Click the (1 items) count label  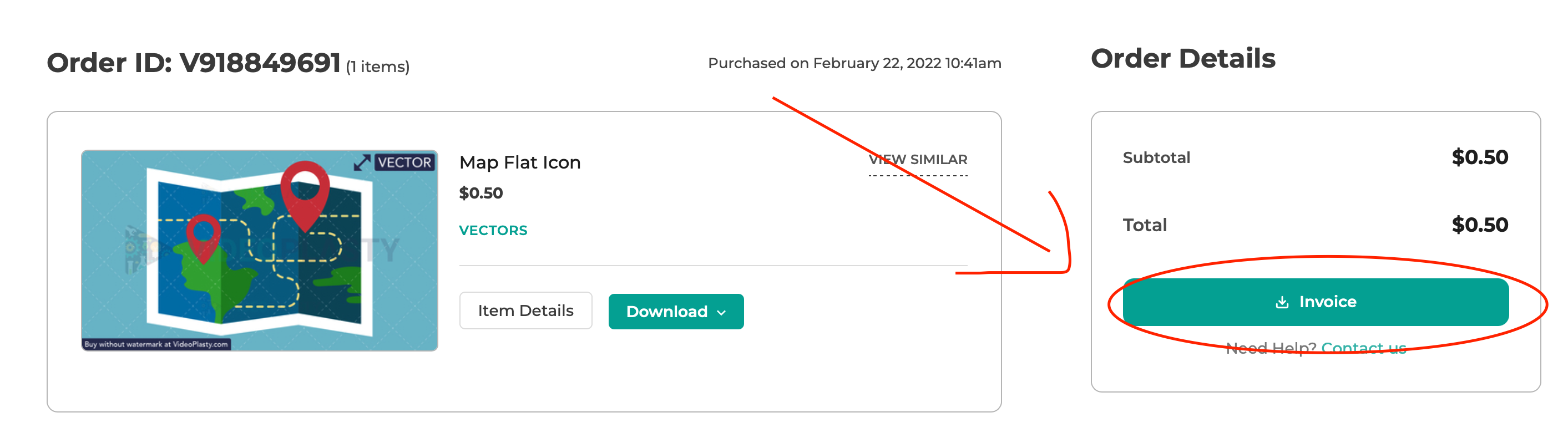(x=377, y=67)
